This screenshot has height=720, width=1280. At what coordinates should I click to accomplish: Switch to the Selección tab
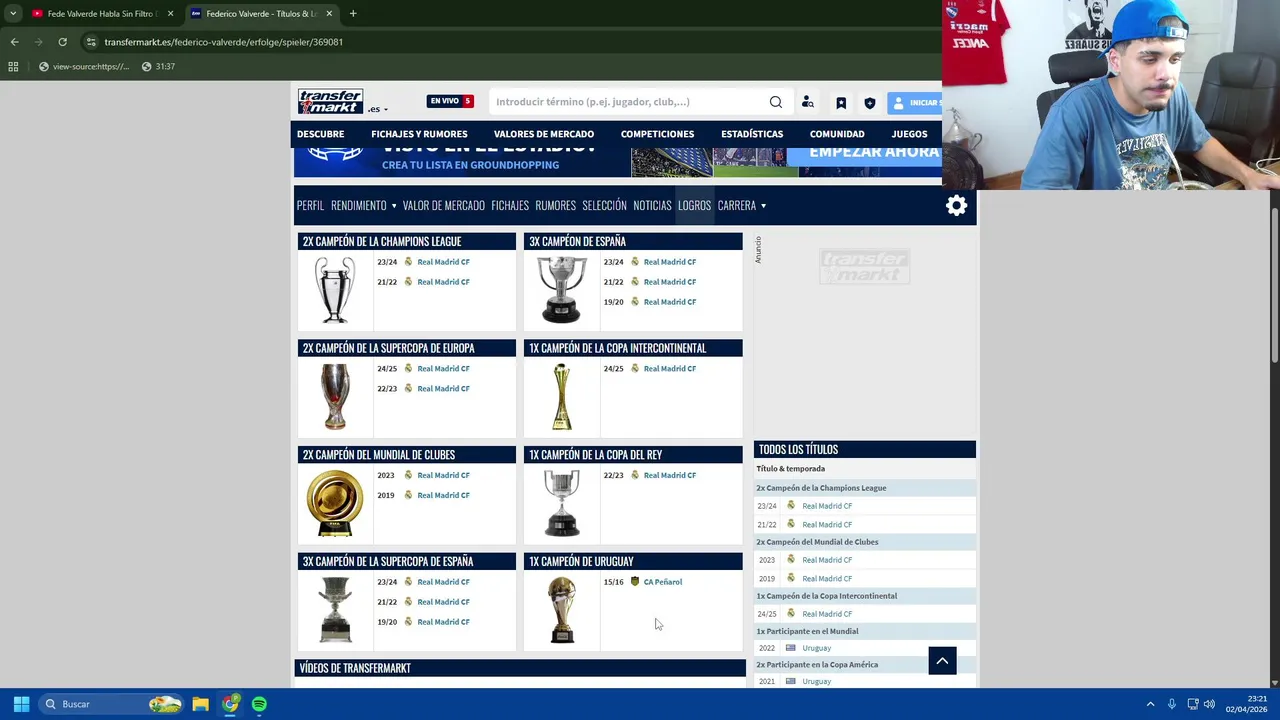point(604,206)
